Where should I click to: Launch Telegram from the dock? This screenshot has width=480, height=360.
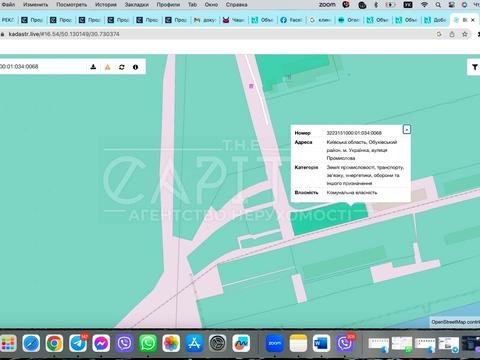78,343
